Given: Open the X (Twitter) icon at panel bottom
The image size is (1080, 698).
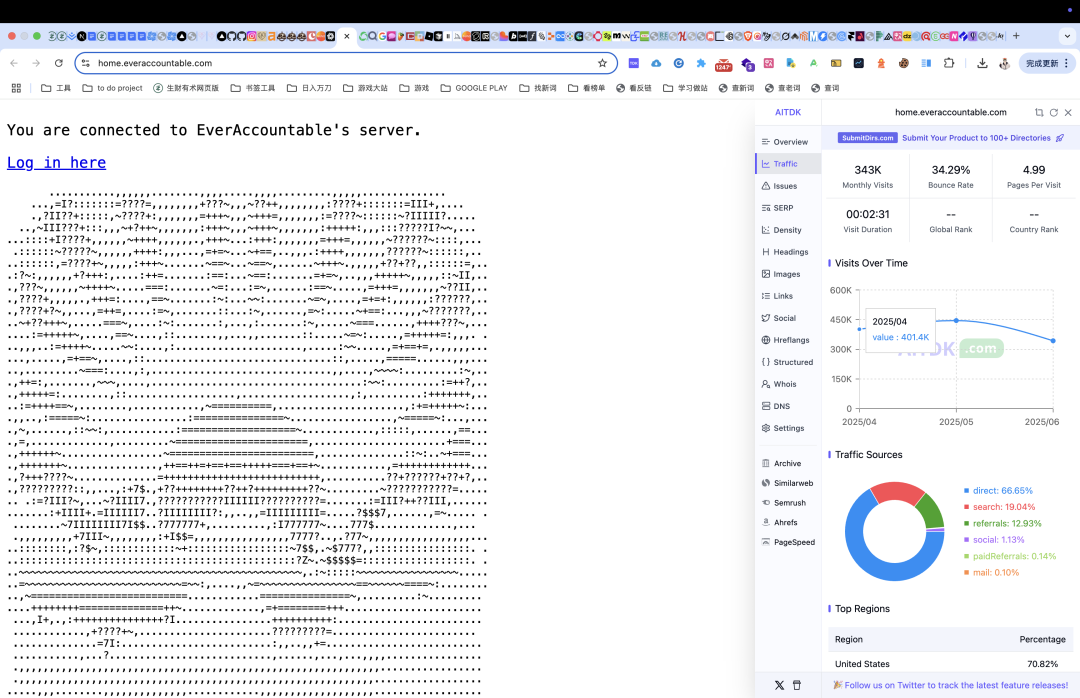Looking at the screenshot, I should click(779, 686).
